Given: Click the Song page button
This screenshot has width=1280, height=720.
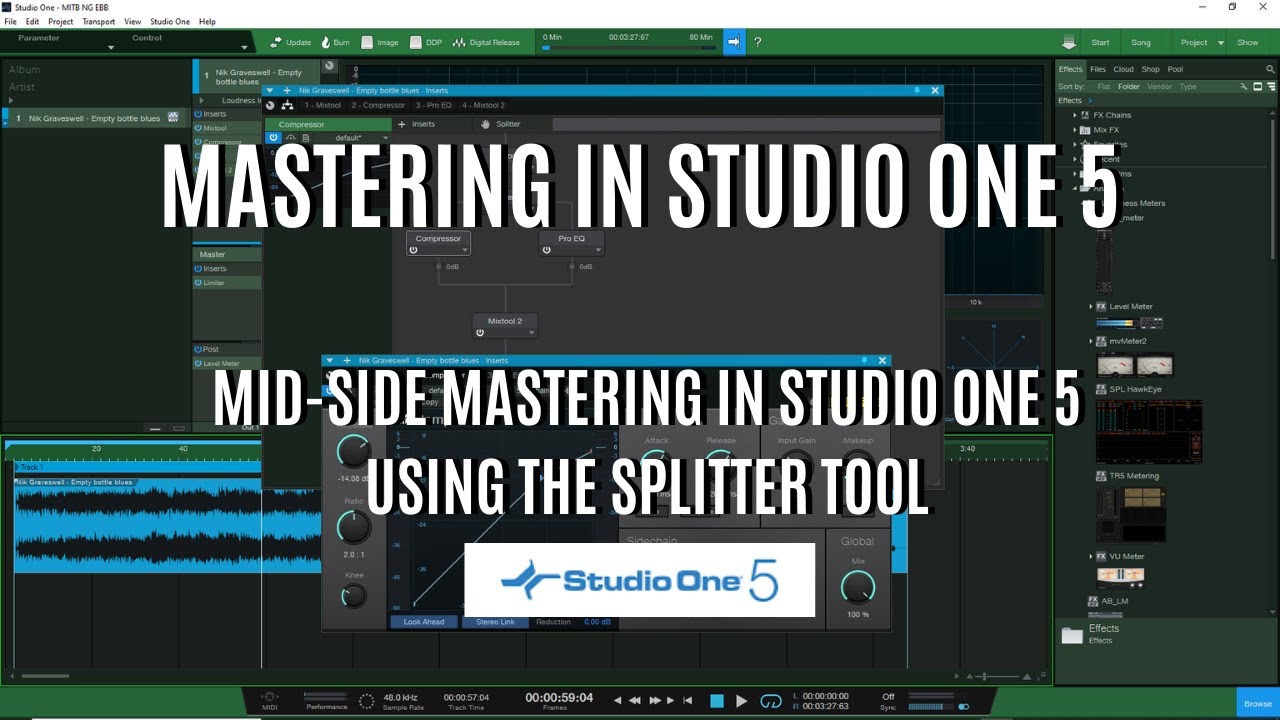Looking at the screenshot, I should (1141, 43).
